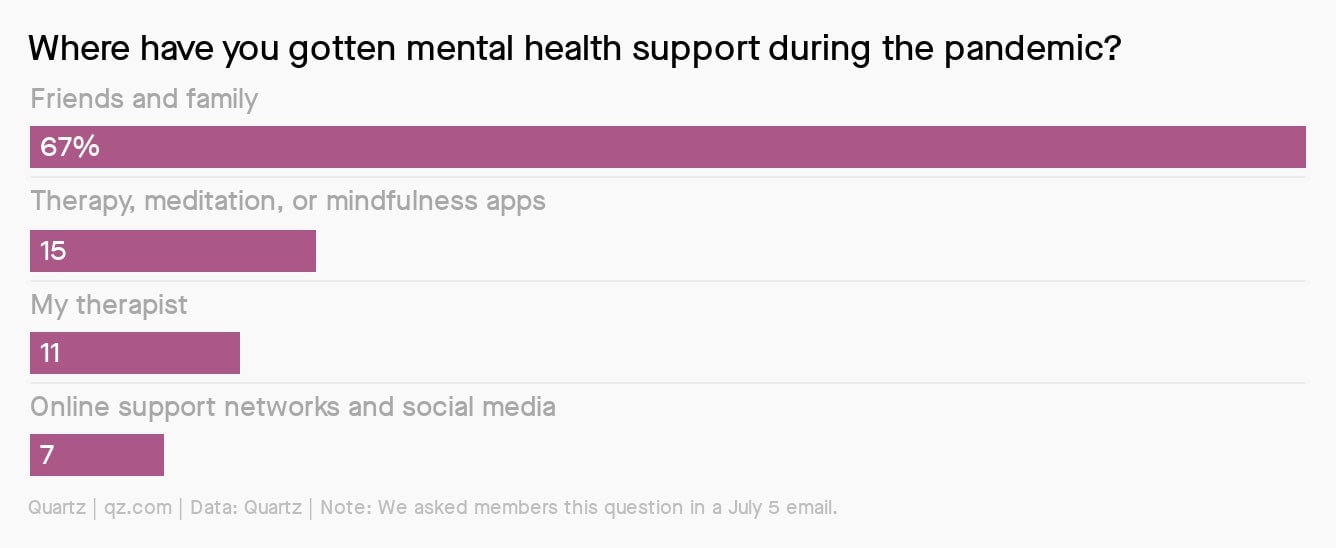
Task: Click the 15 value inside the bar
Action: 53,251
